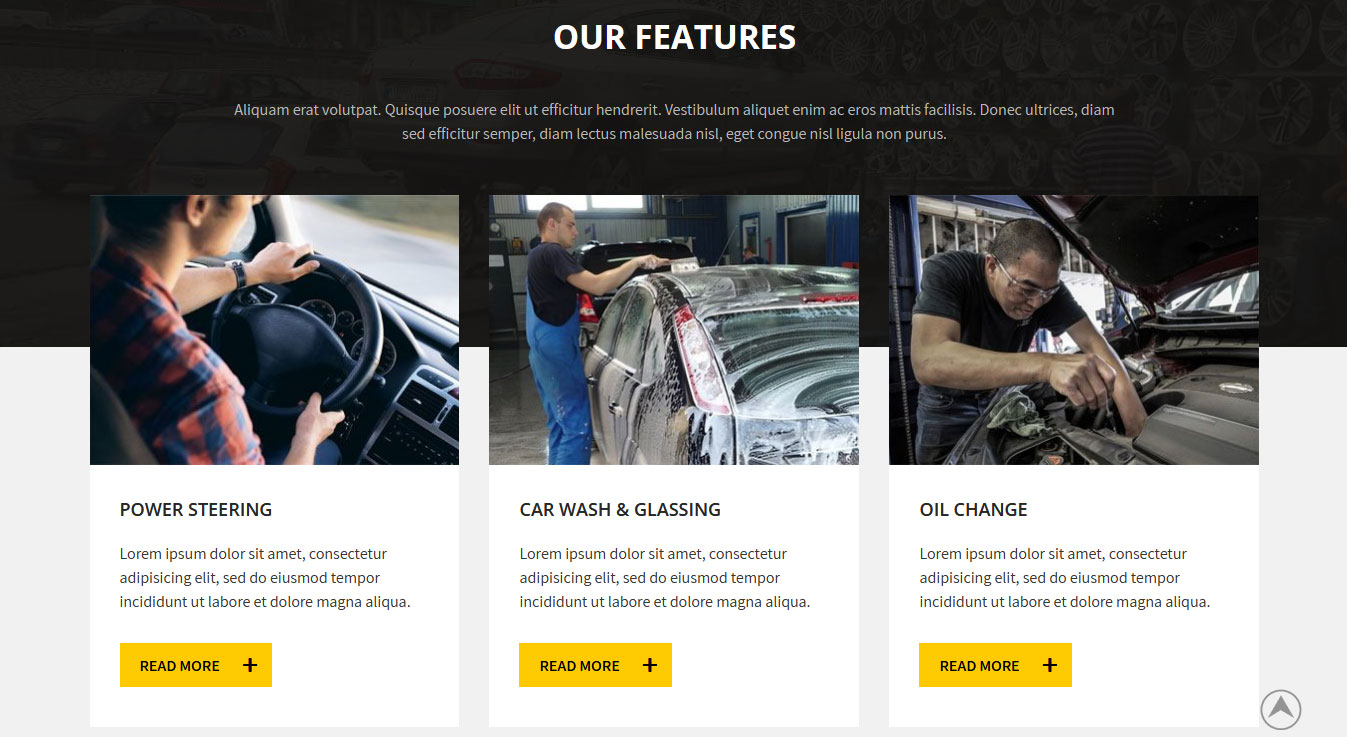
Task: Open the mechanic under hood photo
Action: 1074,330
